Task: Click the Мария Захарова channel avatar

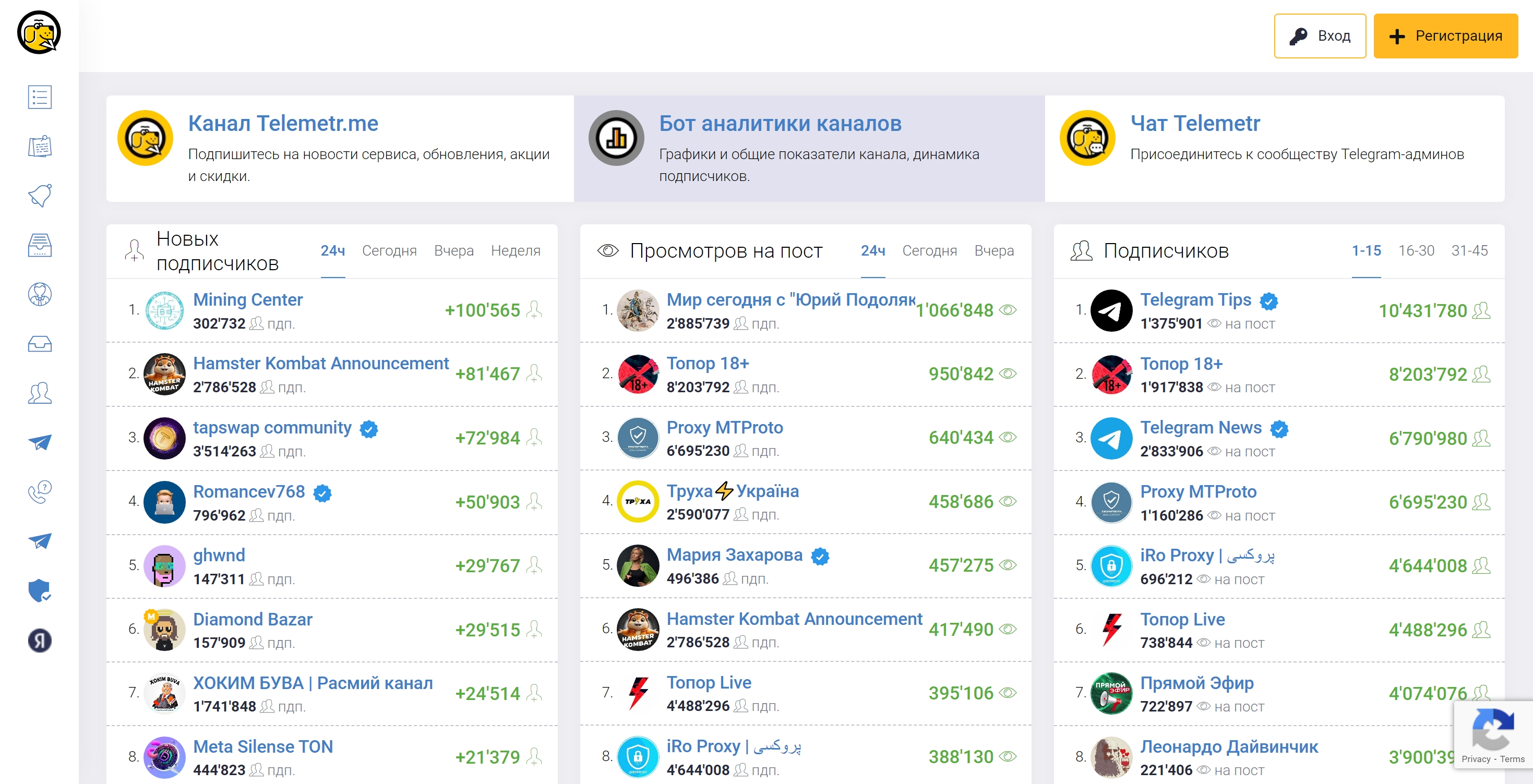Action: (x=638, y=565)
